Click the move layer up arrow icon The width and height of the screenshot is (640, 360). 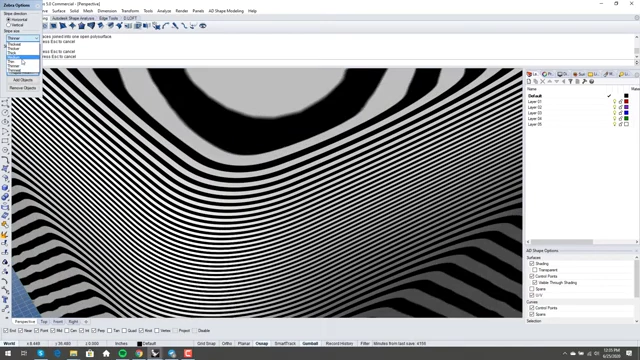coord(549,82)
